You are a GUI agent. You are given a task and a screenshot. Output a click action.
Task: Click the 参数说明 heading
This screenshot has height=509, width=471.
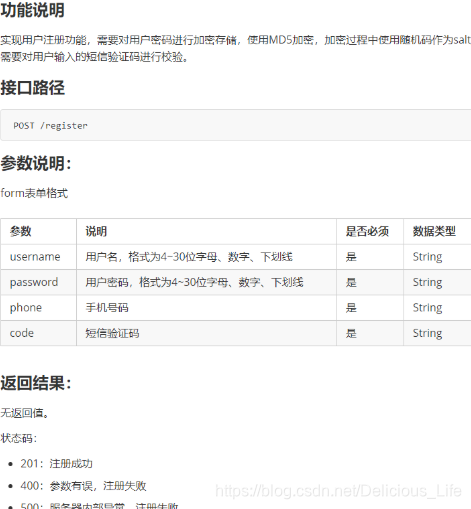pos(36,164)
